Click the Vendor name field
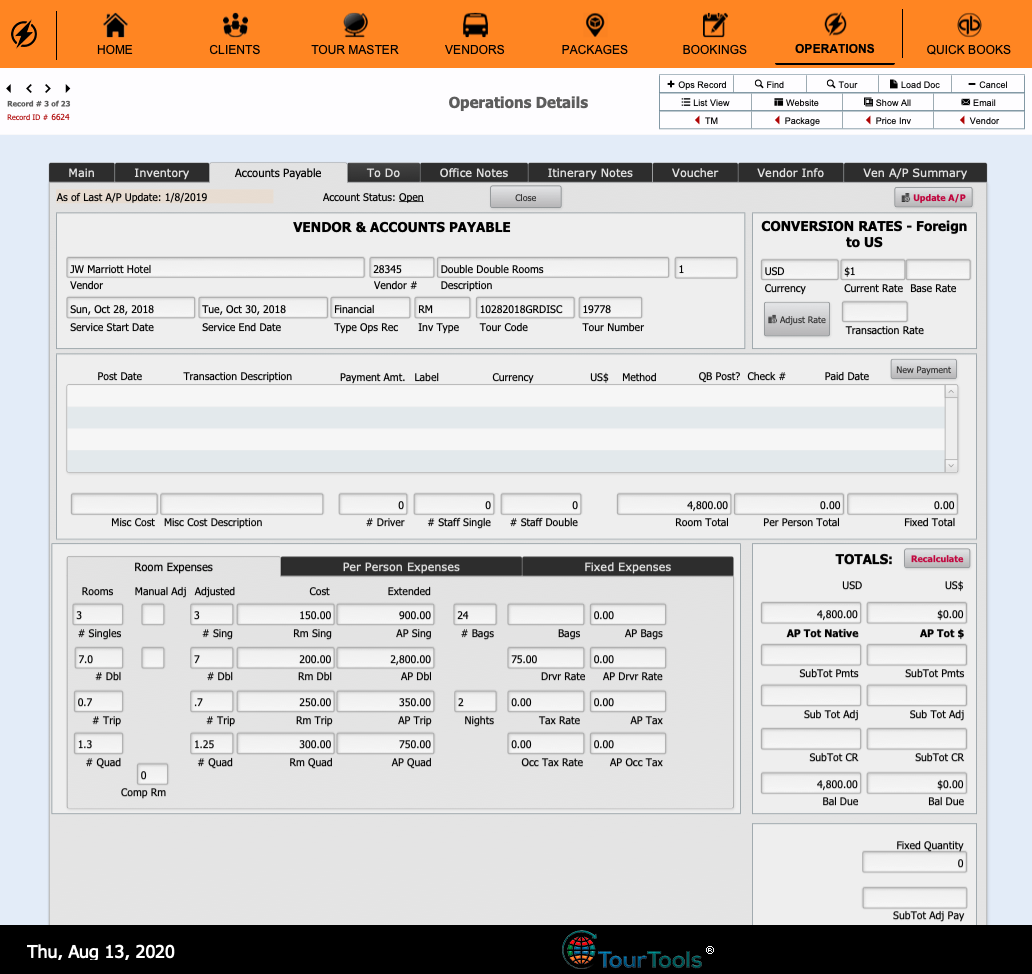Image resolution: width=1032 pixels, height=974 pixels. pyautogui.click(x=215, y=269)
